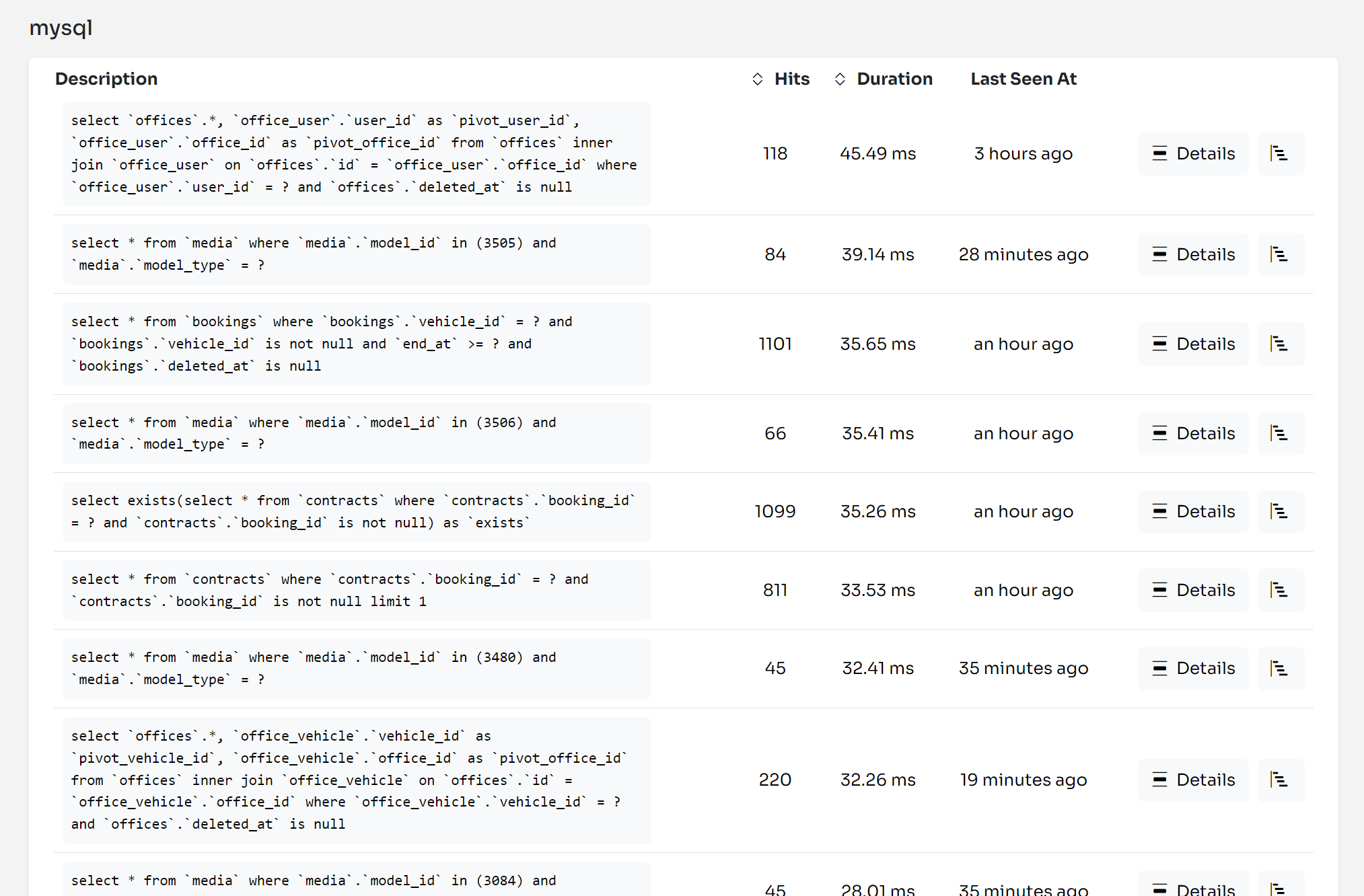Open Details for the media model_id 3506 query
1364x896 pixels.
coord(1192,433)
